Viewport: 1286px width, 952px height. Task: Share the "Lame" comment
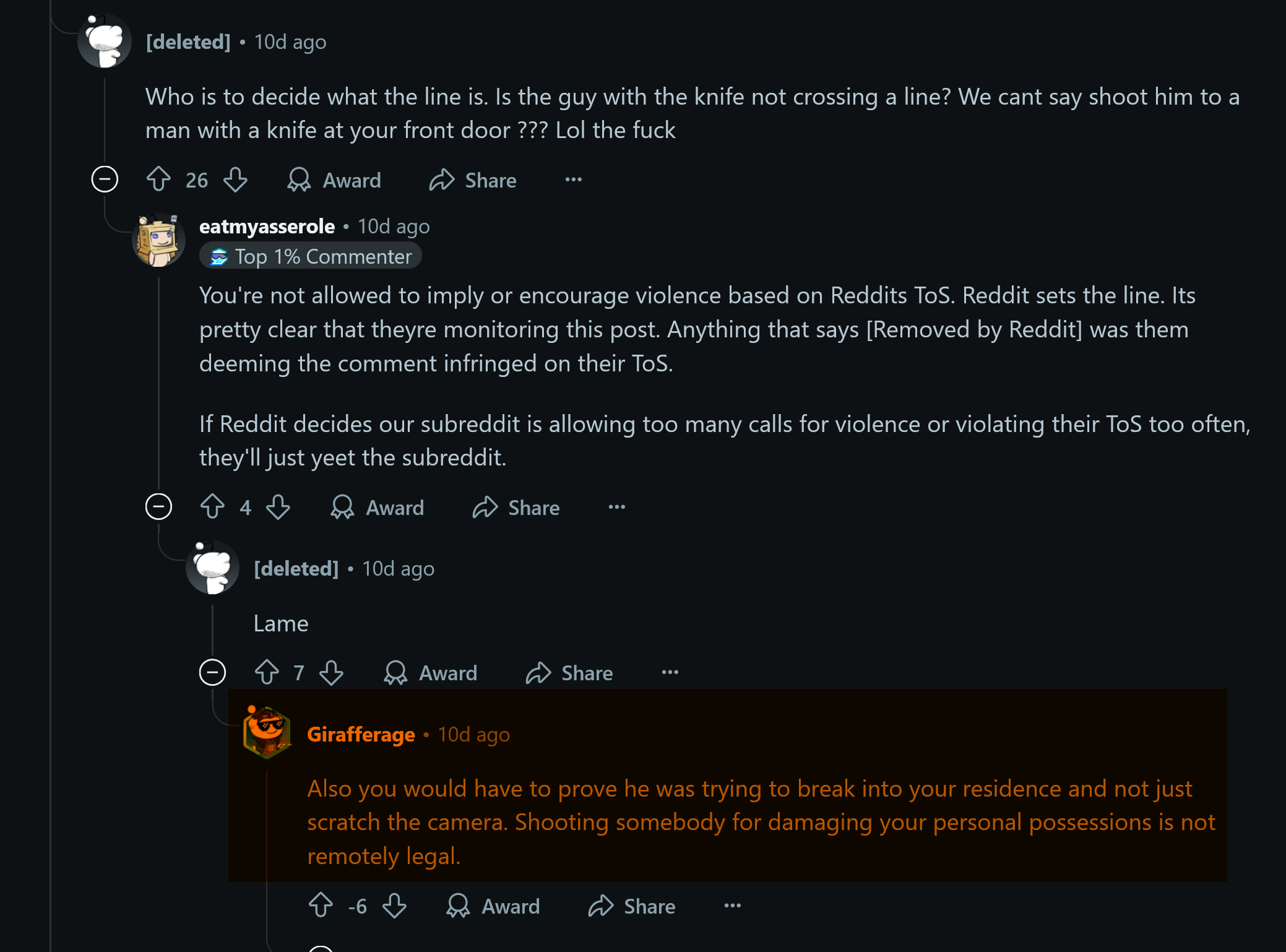point(569,672)
